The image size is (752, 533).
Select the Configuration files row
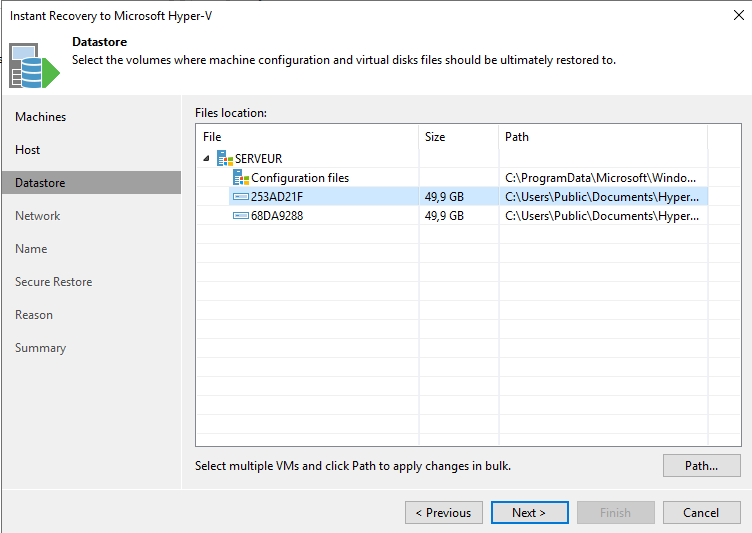click(300, 177)
